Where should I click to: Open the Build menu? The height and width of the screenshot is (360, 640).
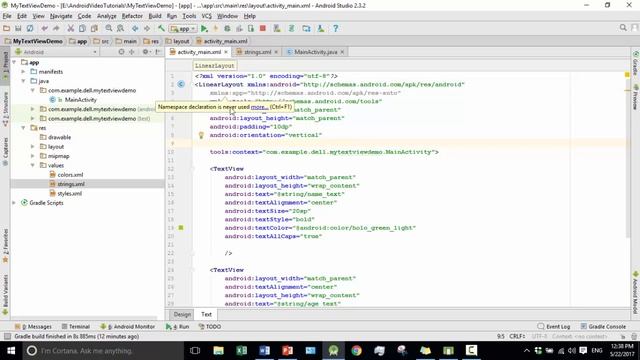click(155, 16)
